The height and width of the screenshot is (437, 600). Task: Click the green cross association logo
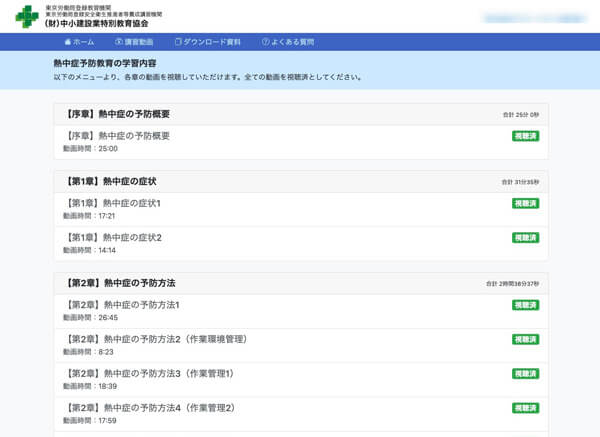point(27,16)
